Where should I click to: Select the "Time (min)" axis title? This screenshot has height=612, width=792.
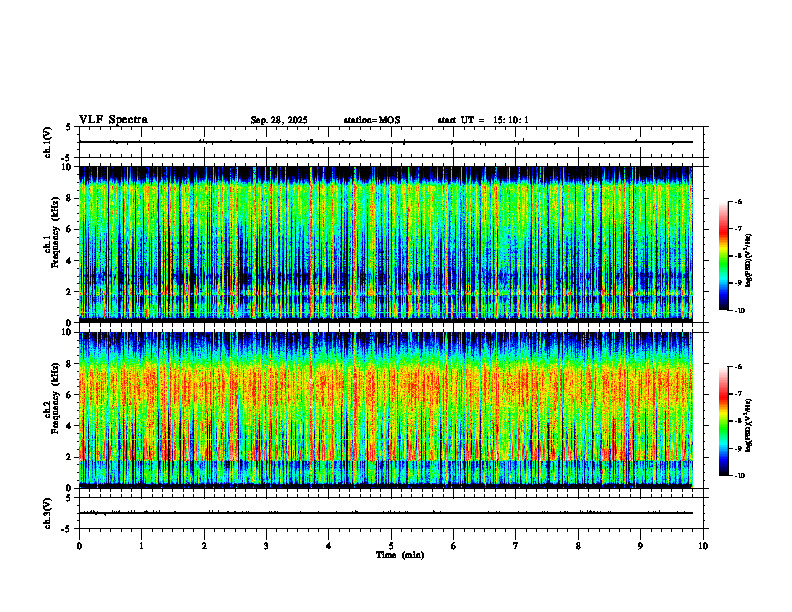coord(400,555)
